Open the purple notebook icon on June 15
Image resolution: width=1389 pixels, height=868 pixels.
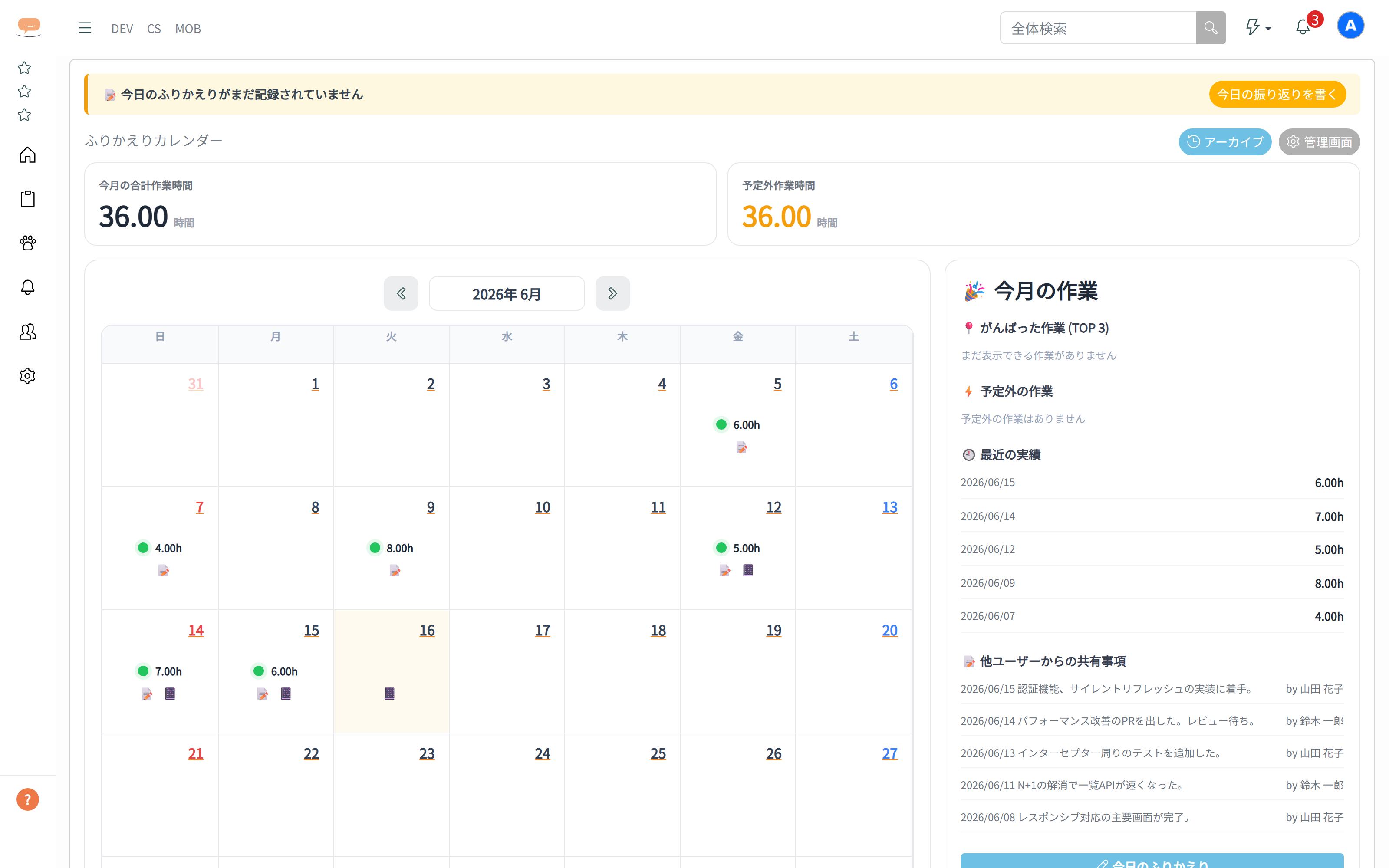[x=286, y=694]
